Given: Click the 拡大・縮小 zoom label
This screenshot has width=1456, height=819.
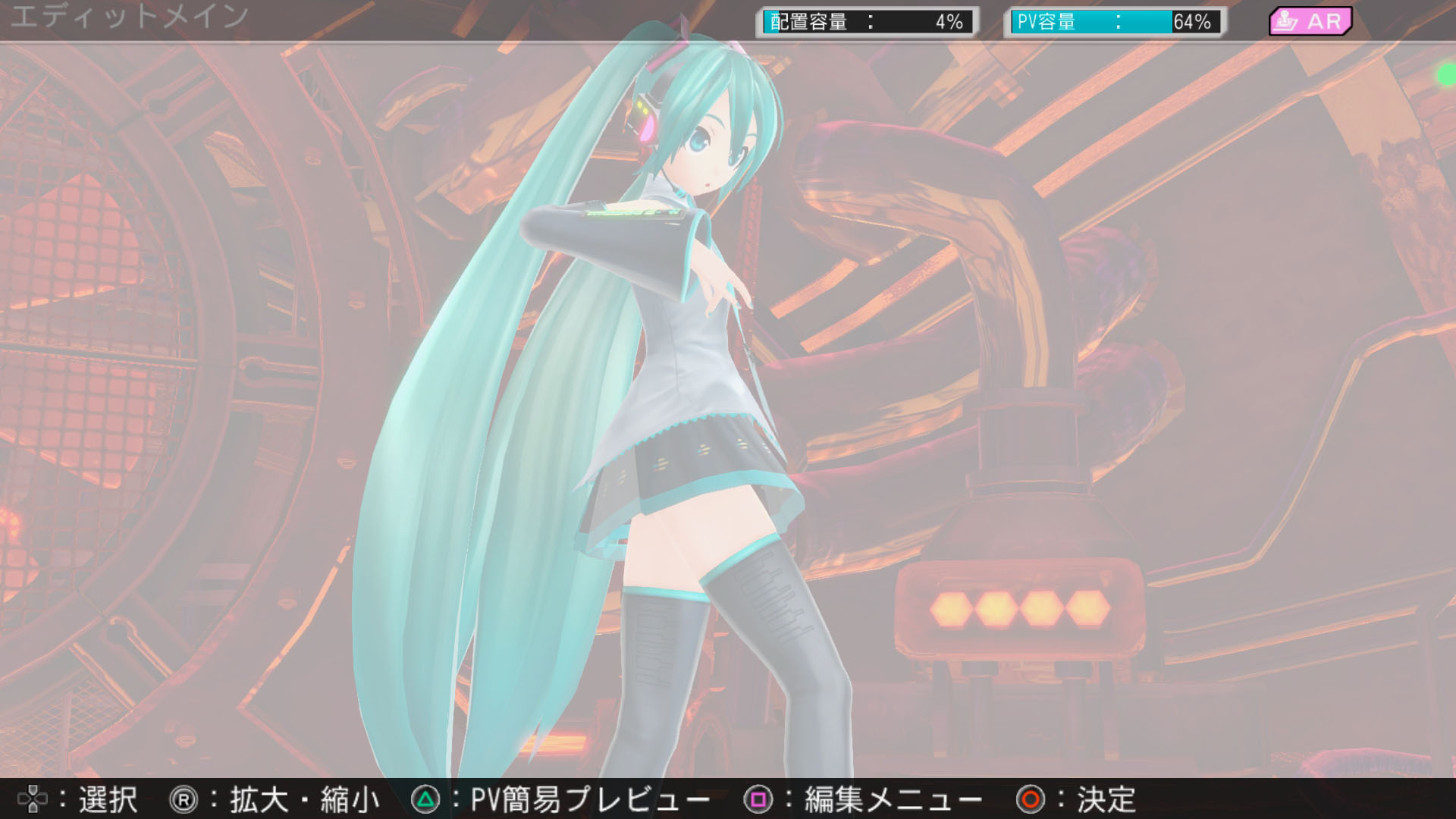Looking at the screenshot, I should 305,799.
